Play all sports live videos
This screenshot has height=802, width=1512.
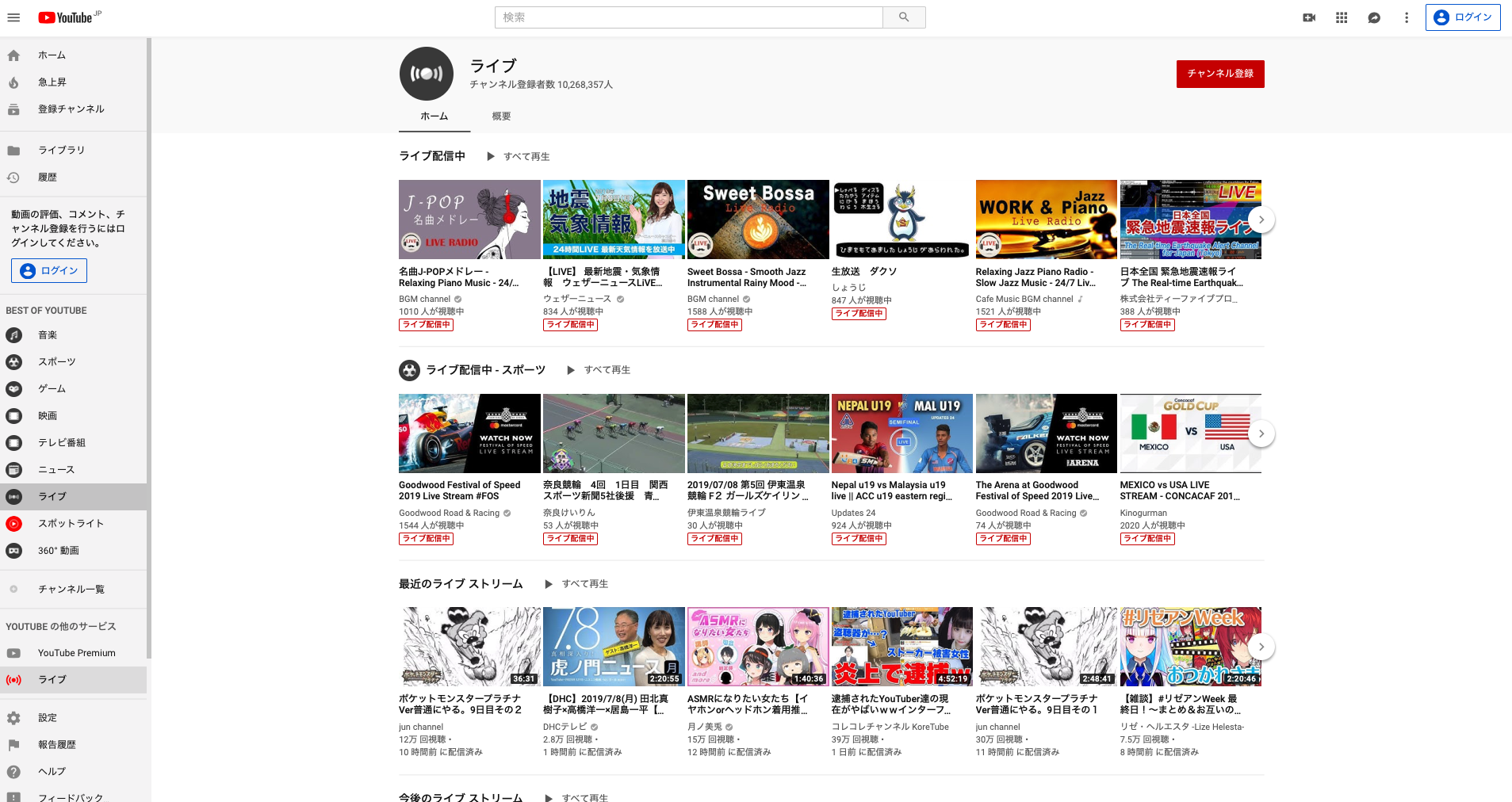pyautogui.click(x=599, y=370)
